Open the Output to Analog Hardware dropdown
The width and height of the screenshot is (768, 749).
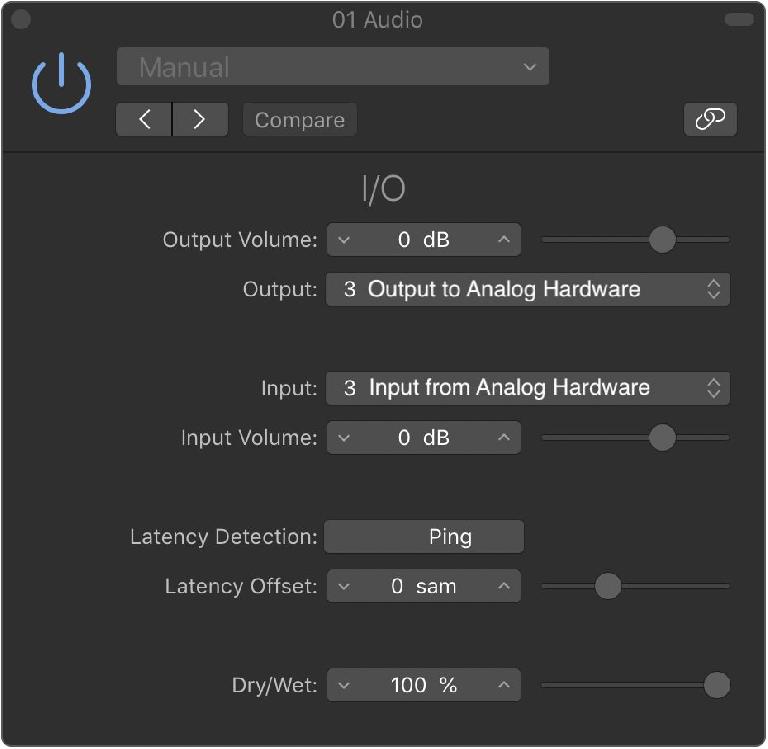click(527, 289)
